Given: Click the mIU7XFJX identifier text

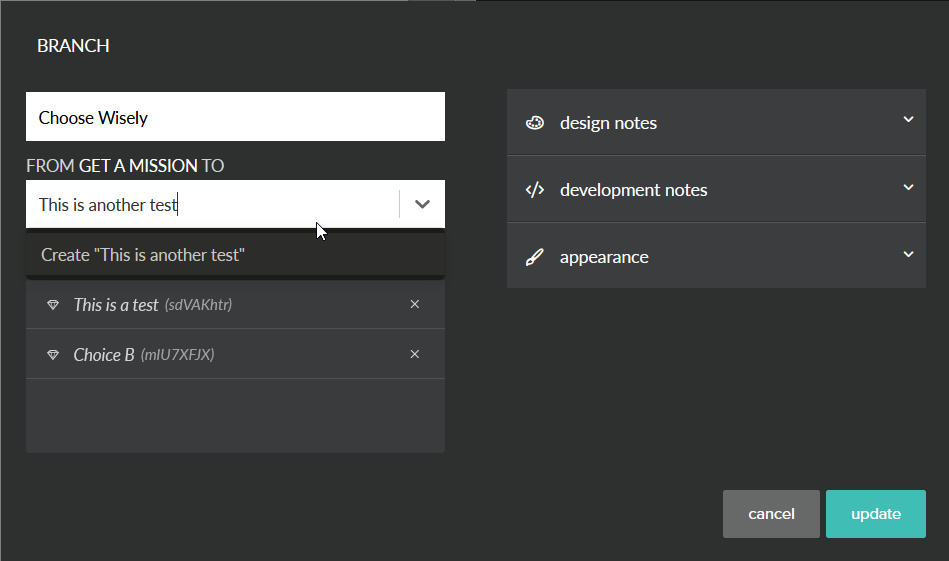Looking at the screenshot, I should click(x=177, y=355).
